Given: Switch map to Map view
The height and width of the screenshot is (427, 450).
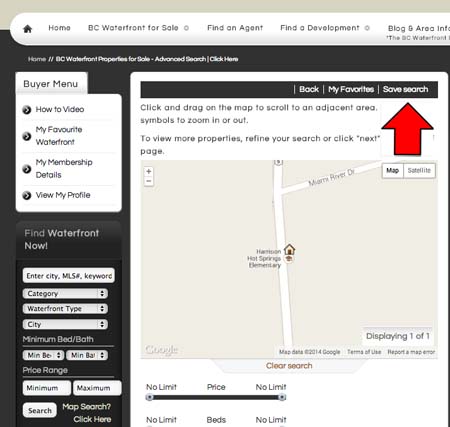Looking at the screenshot, I should [392, 170].
